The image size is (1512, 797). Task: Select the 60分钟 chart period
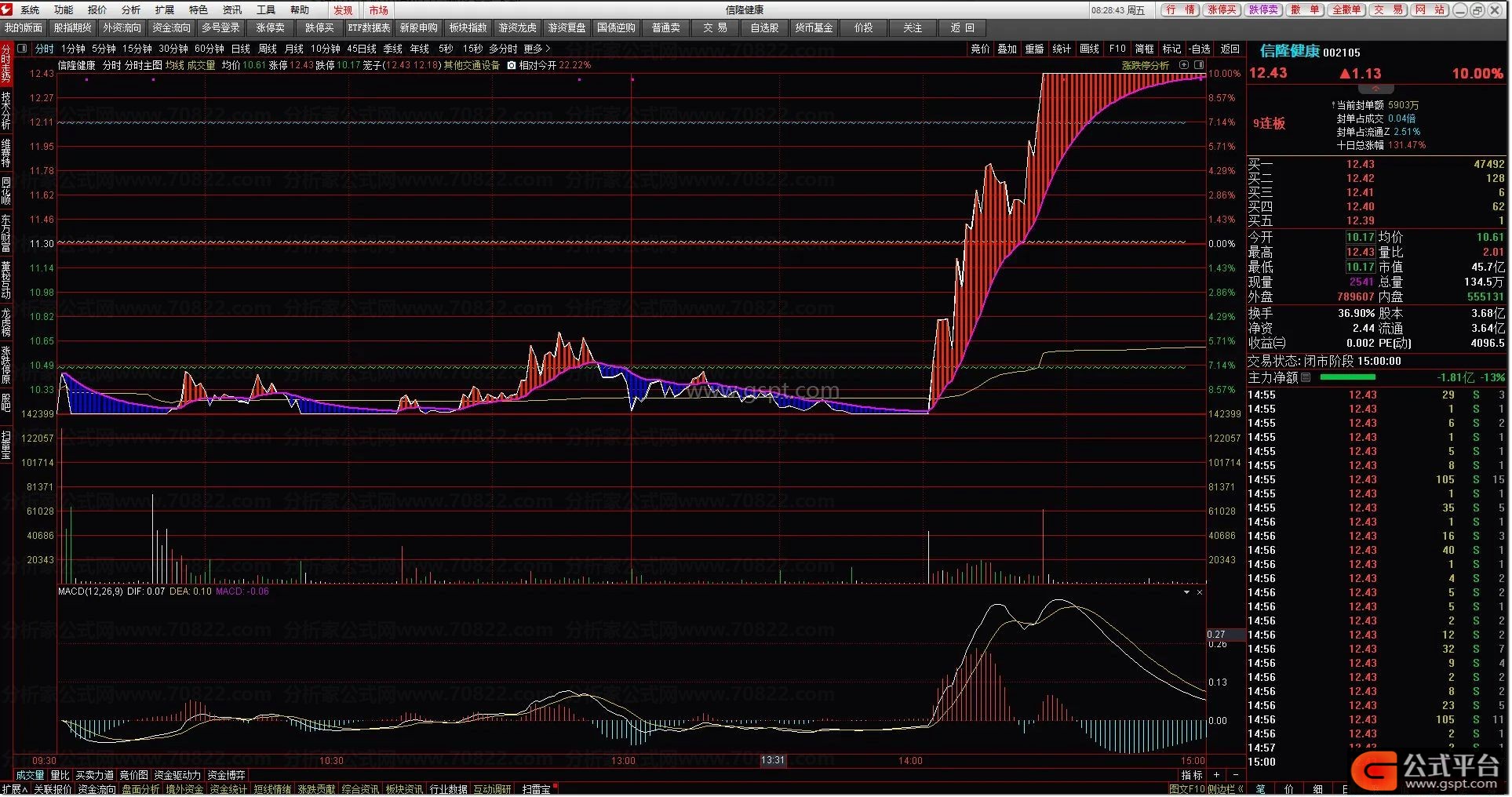209,49
